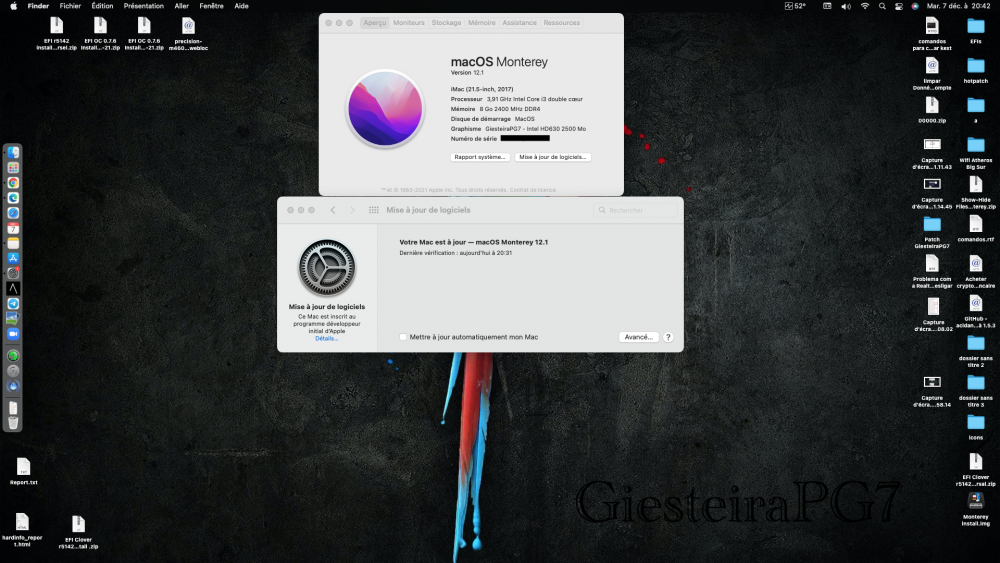Open the Apple menu
The width and height of the screenshot is (1000, 563).
[13, 6]
